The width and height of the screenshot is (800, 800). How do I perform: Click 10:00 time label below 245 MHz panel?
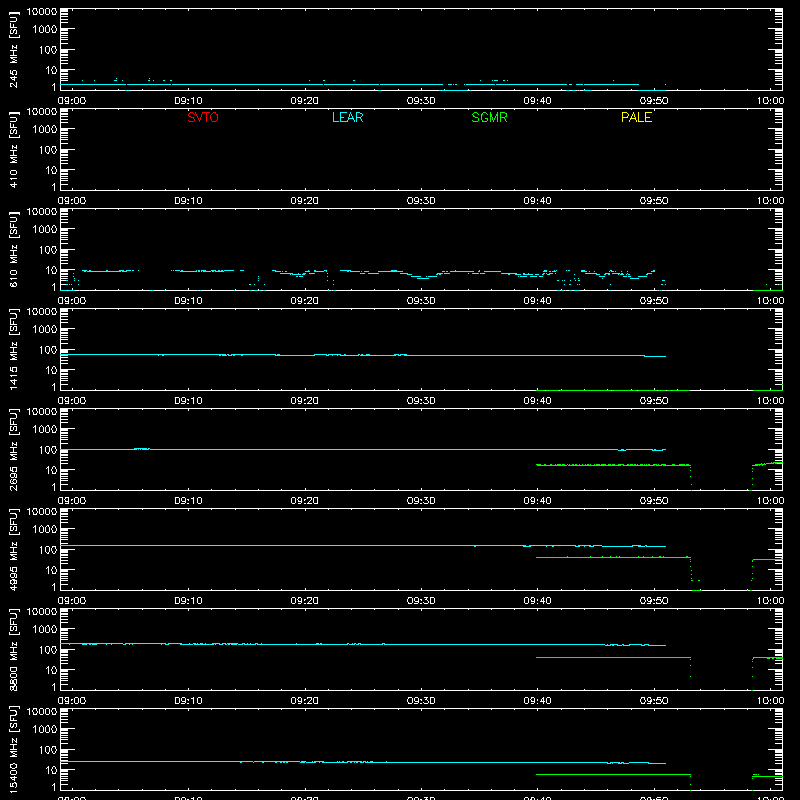click(x=770, y=101)
